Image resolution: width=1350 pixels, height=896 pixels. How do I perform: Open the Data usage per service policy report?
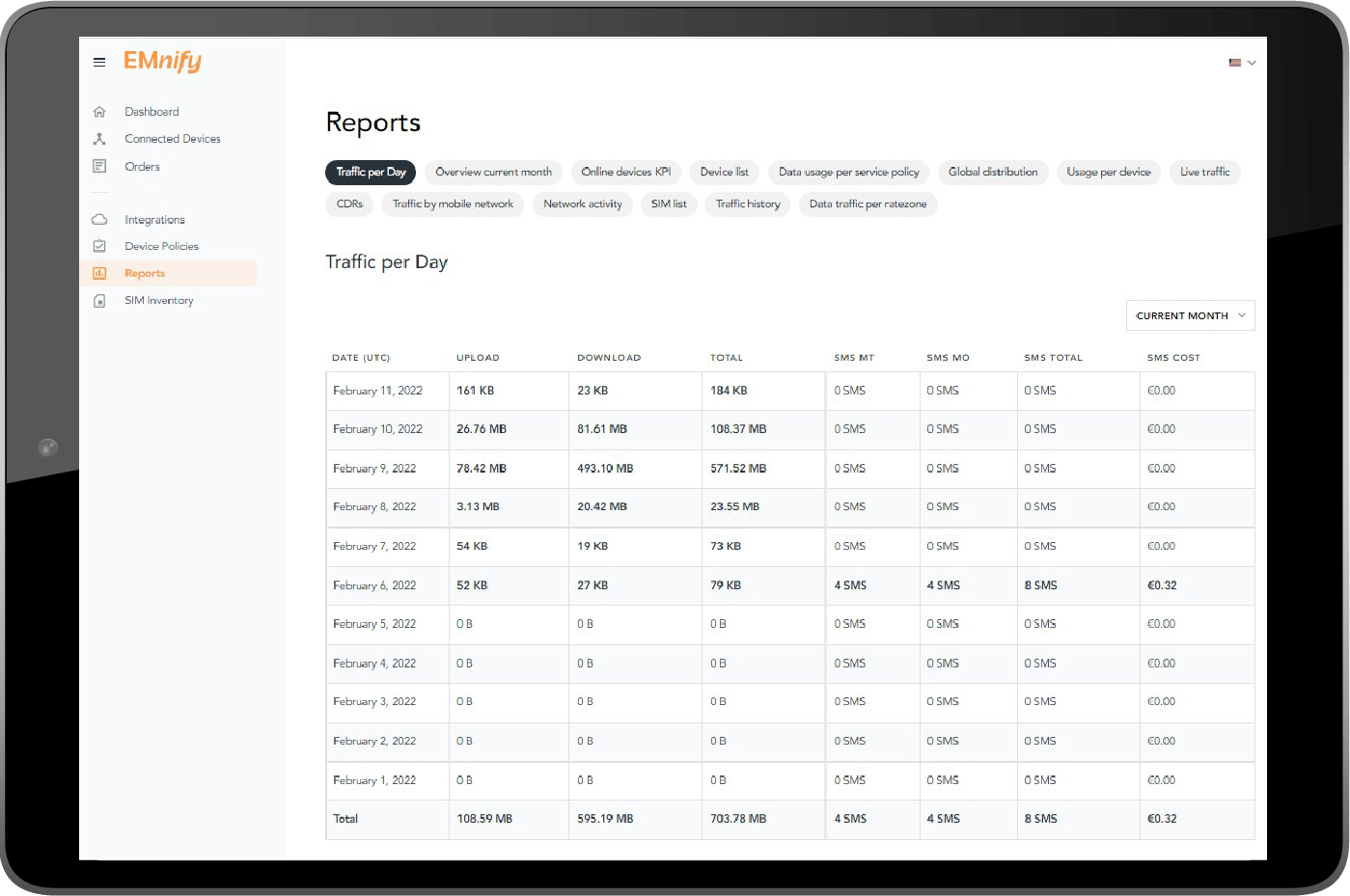(x=848, y=171)
